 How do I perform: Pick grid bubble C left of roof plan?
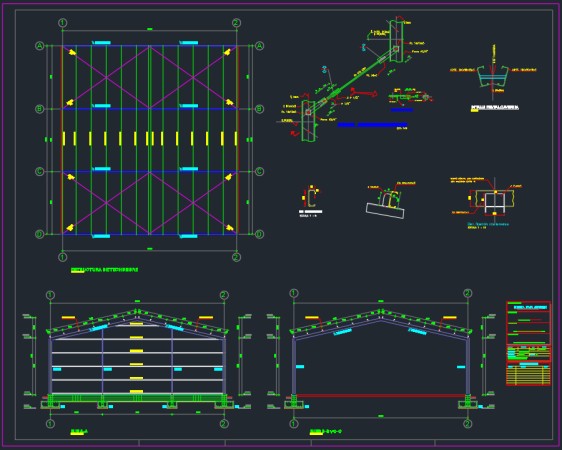coord(40,172)
